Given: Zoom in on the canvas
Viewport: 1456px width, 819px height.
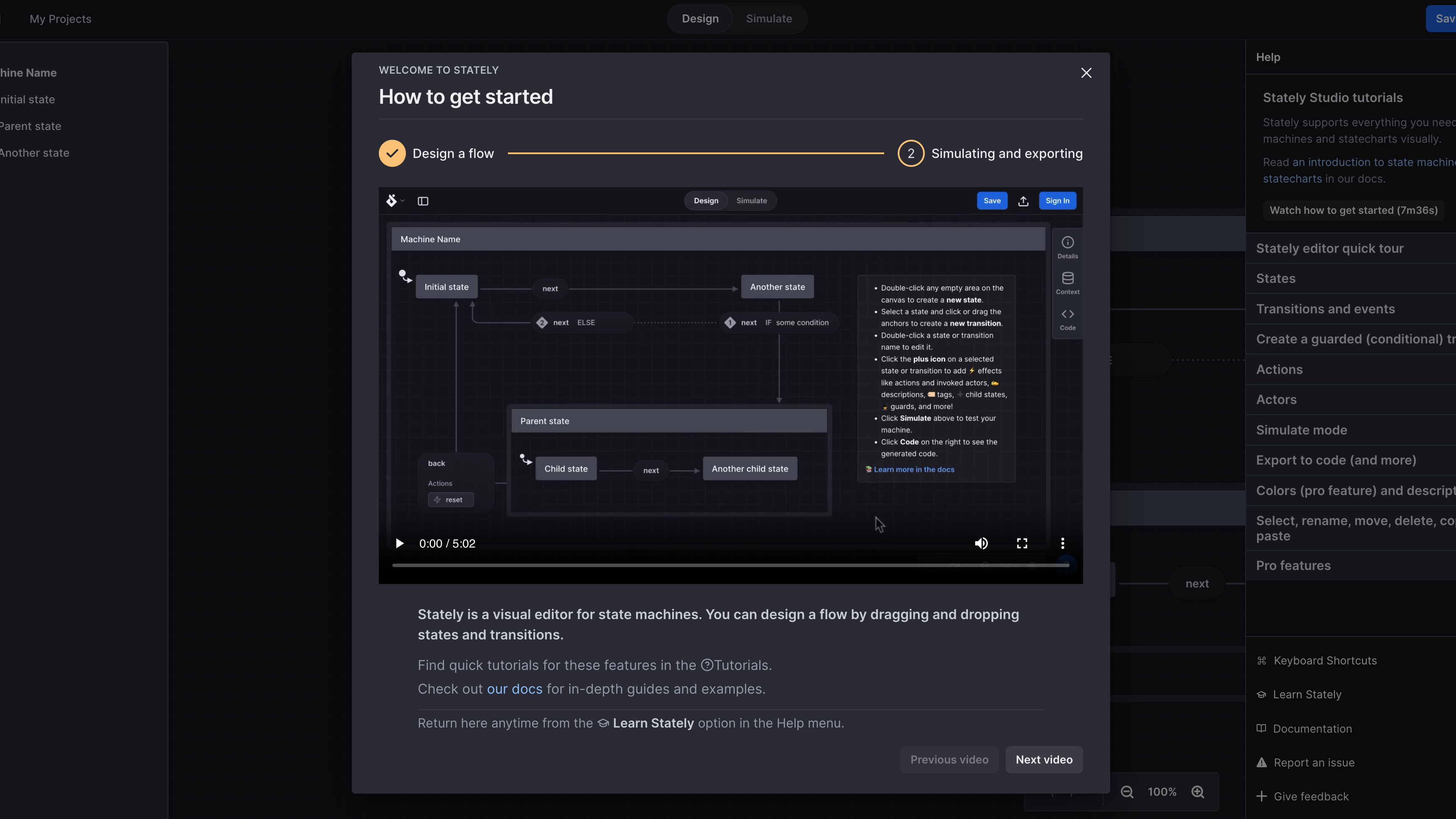Looking at the screenshot, I should (1198, 791).
